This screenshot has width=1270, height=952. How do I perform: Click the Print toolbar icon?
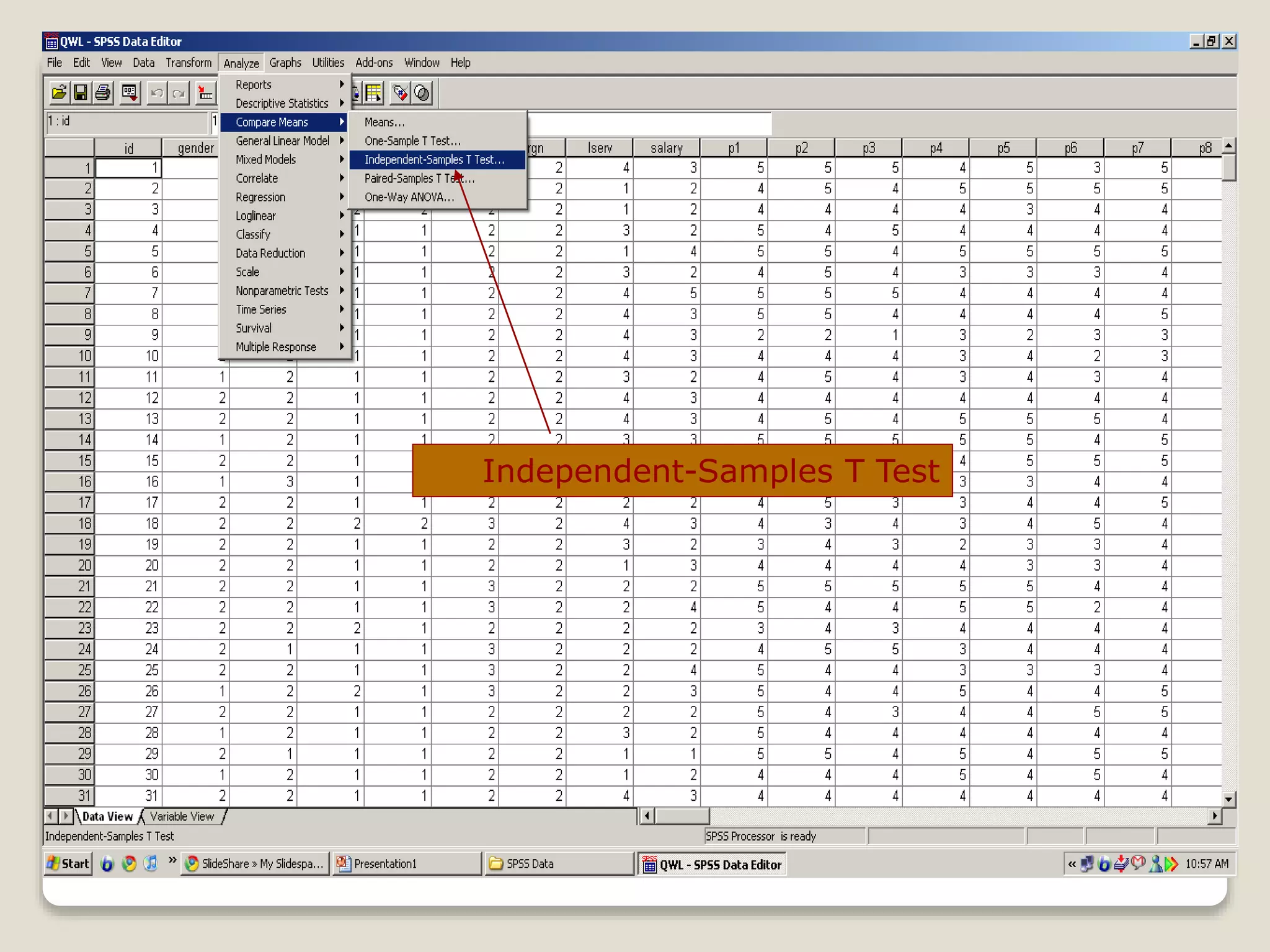pos(103,93)
